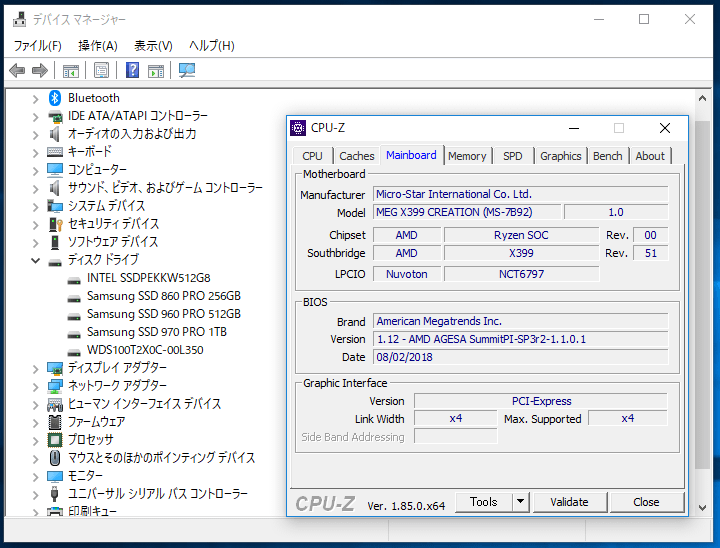Open the ヘルプ(H) menu
The width and height of the screenshot is (720, 548).
point(212,45)
